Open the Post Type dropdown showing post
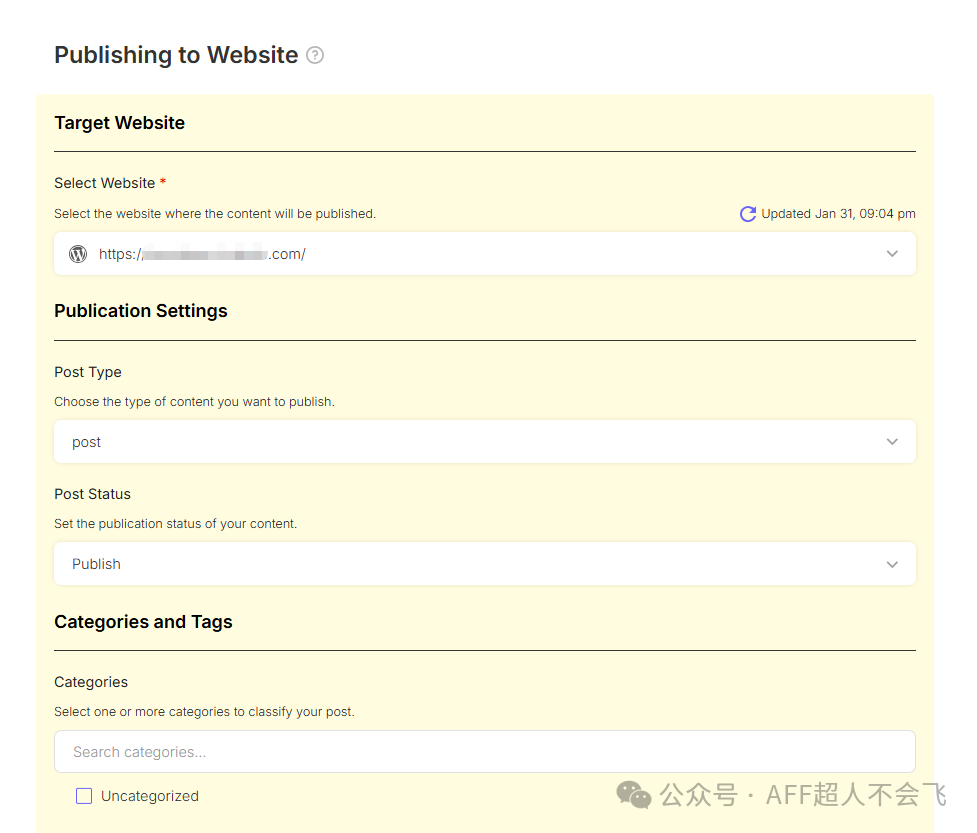This screenshot has height=833, width=977. pos(485,442)
